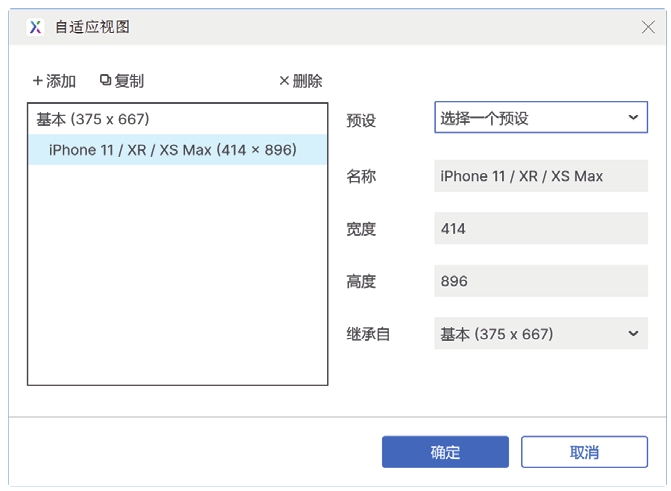Image resolution: width=671 pixels, height=491 pixels.
Task: Select iPhone 11 / XR / XS Max view
Action: point(172,150)
